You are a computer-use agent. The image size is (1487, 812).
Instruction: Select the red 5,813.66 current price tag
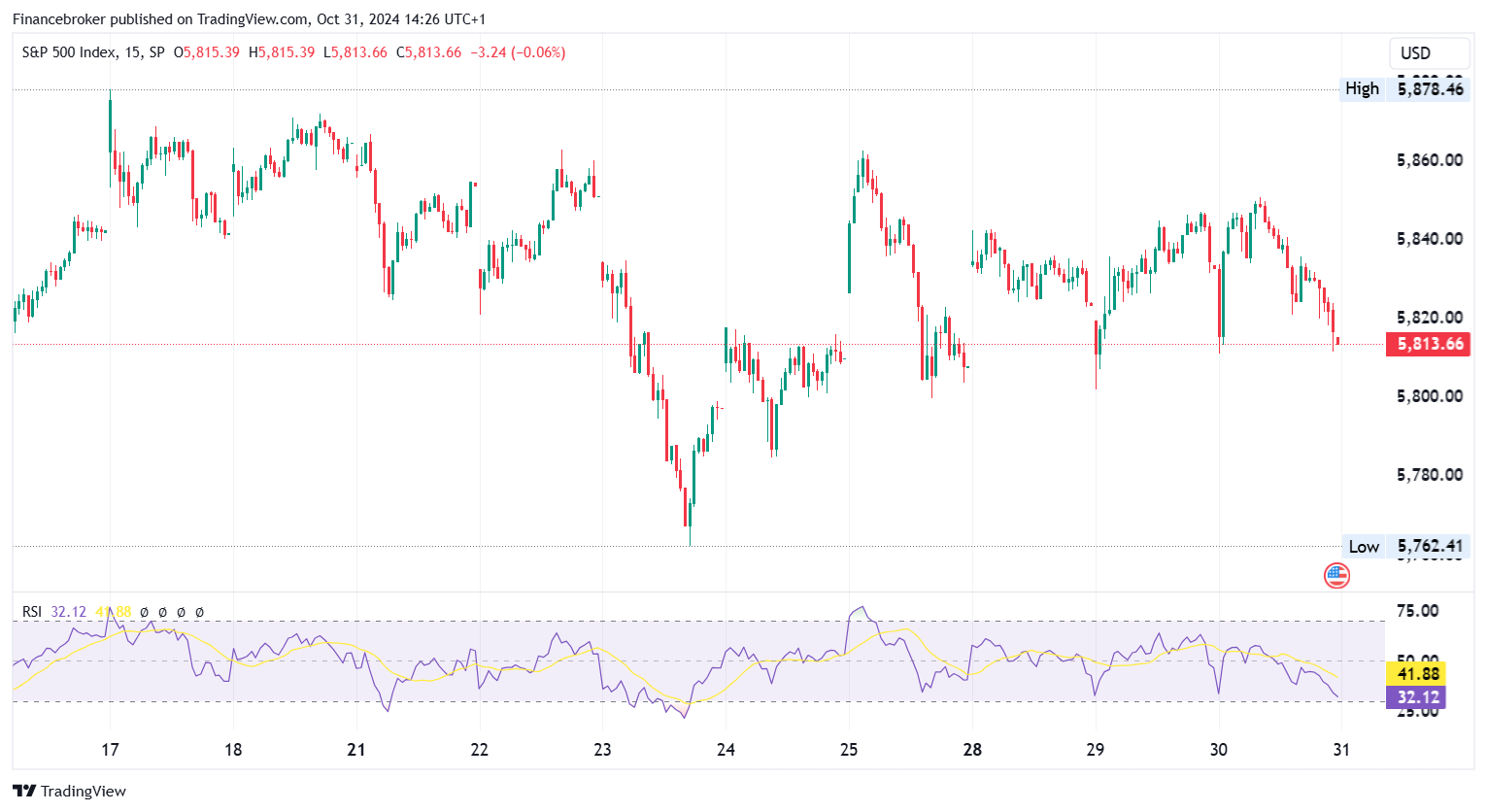click(1429, 344)
